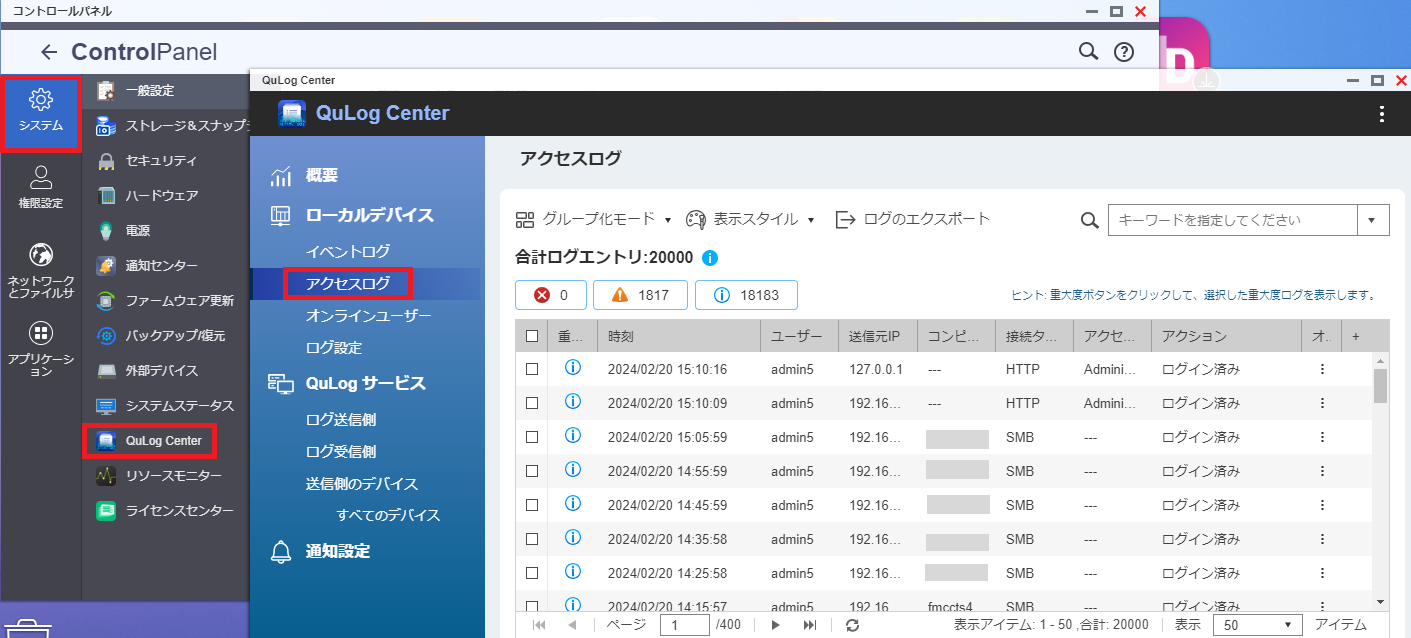Open row options for the 14:45:59 entry
Viewport: 1411px width, 638px height.
tap(1322, 505)
